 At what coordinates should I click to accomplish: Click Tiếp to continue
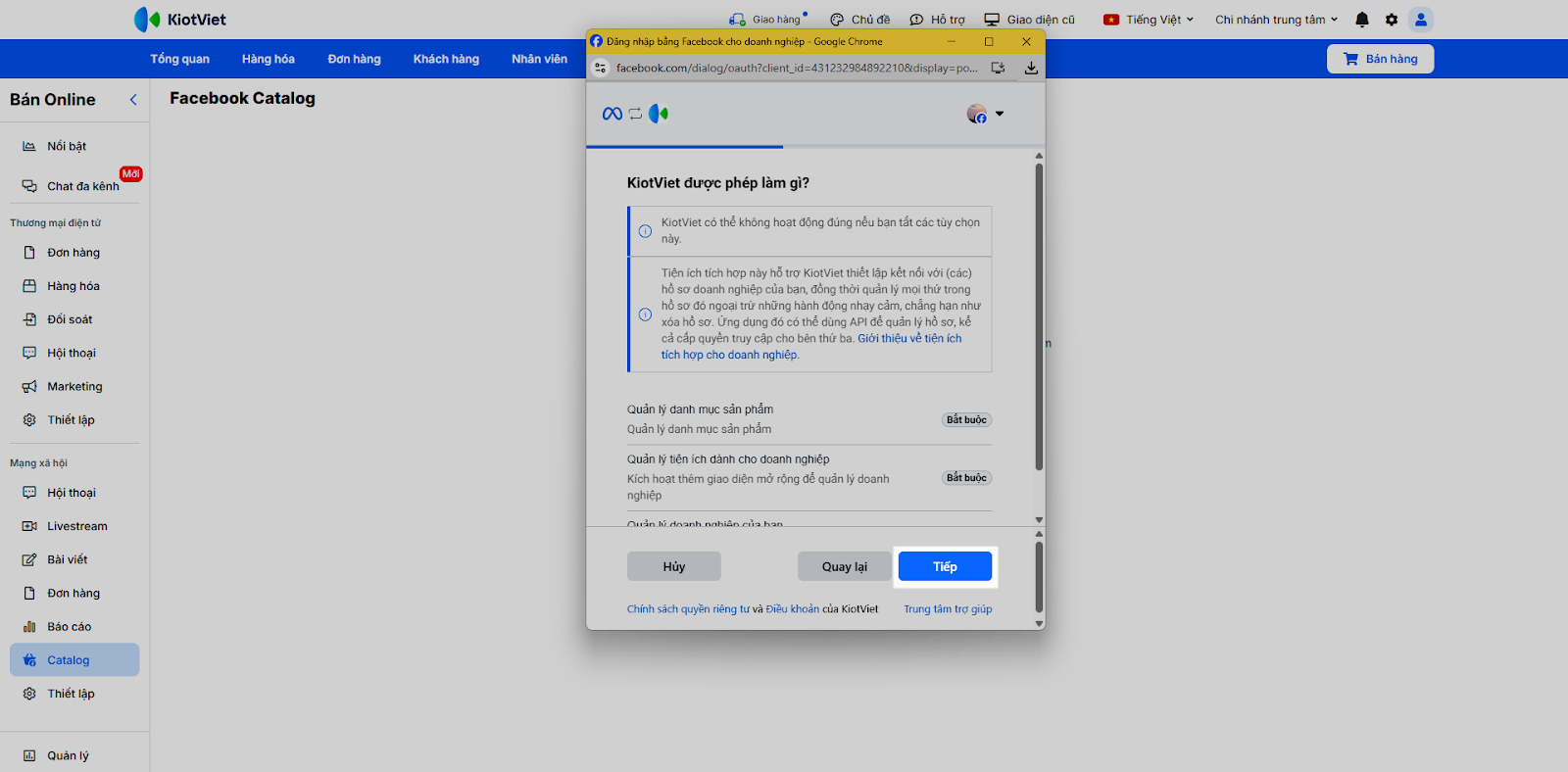click(945, 566)
